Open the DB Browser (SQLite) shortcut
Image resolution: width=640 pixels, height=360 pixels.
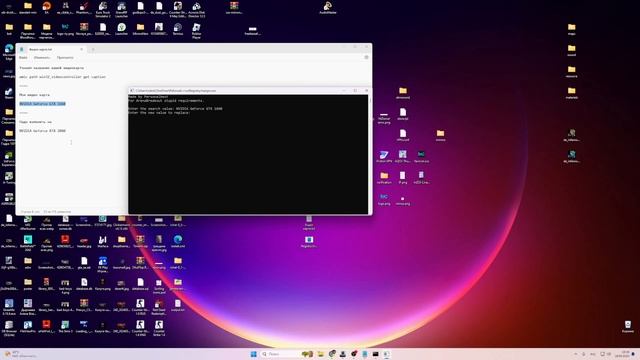point(9,328)
